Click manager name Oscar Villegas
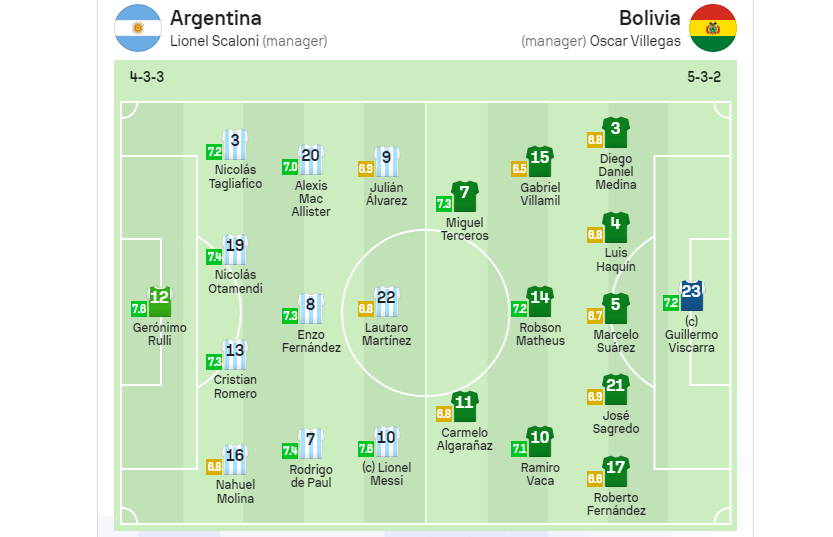The image size is (833, 537). (x=635, y=41)
